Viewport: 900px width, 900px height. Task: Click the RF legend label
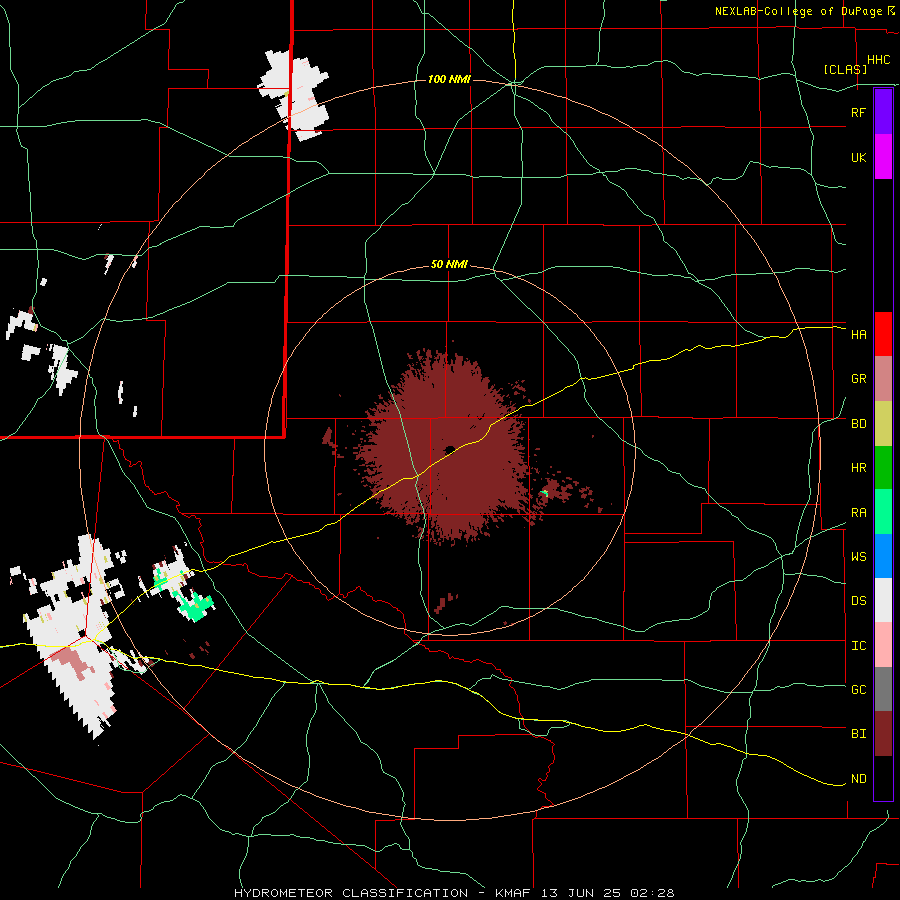[858, 112]
